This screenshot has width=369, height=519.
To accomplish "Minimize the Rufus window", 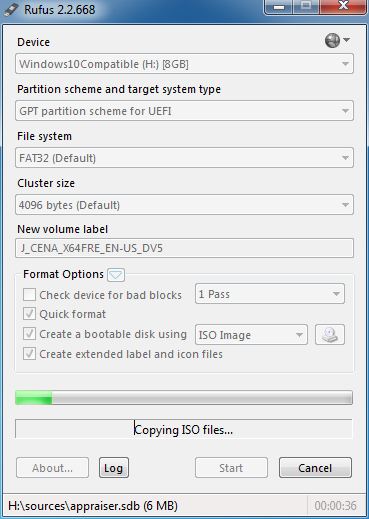I will (x=279, y=7).
